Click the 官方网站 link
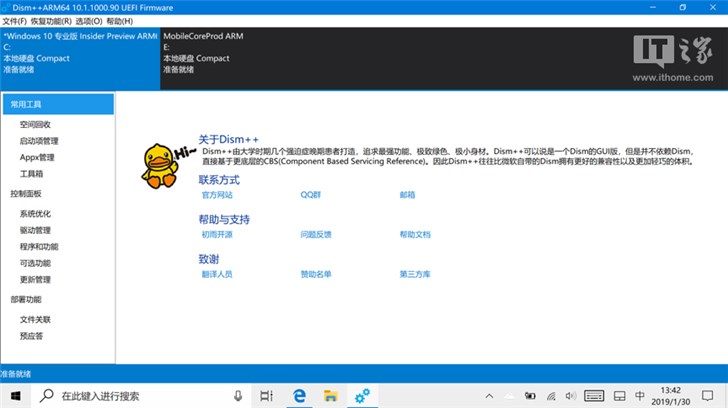728x408 pixels. point(217,195)
